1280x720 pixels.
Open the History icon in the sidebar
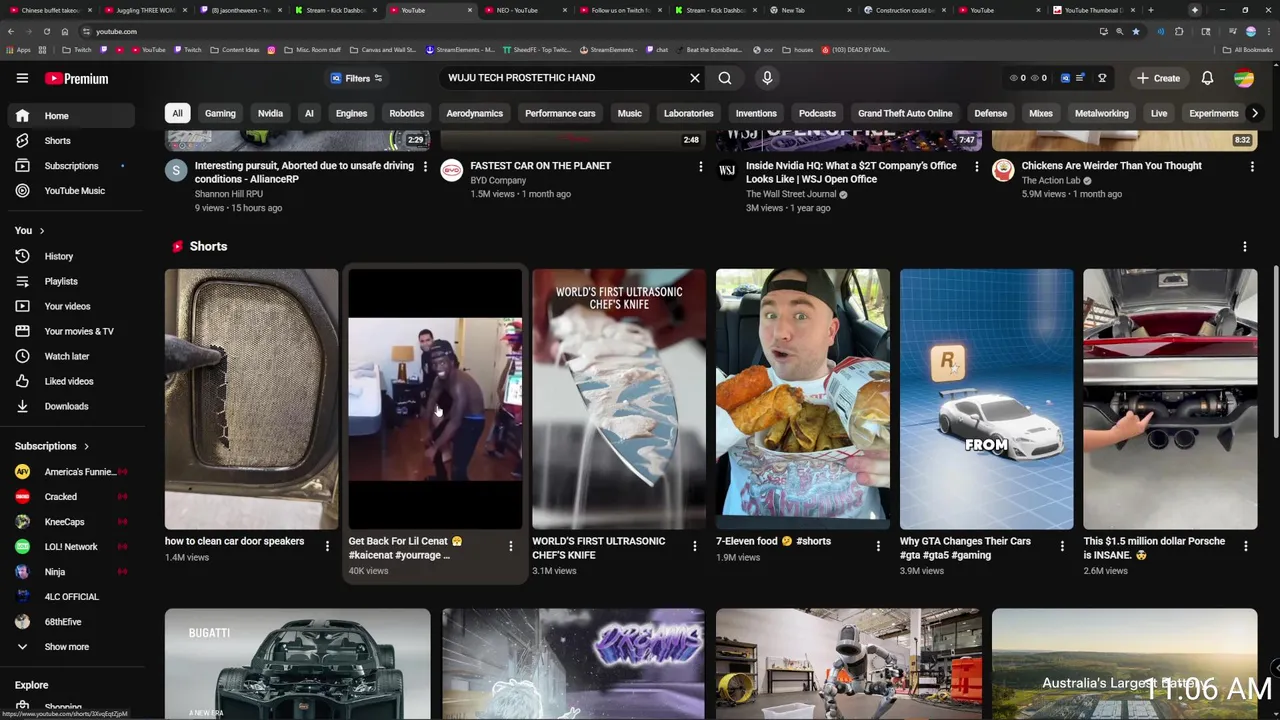[x=22, y=256]
